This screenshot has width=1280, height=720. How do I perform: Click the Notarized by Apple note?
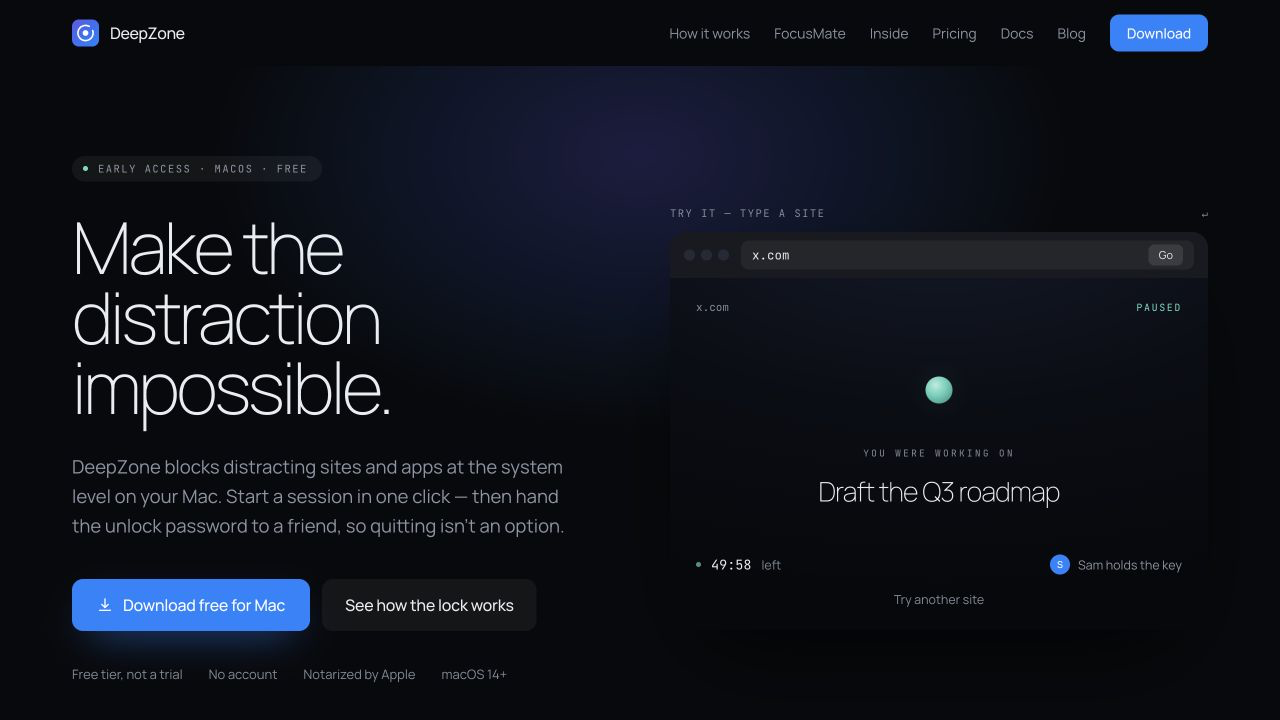tap(359, 674)
